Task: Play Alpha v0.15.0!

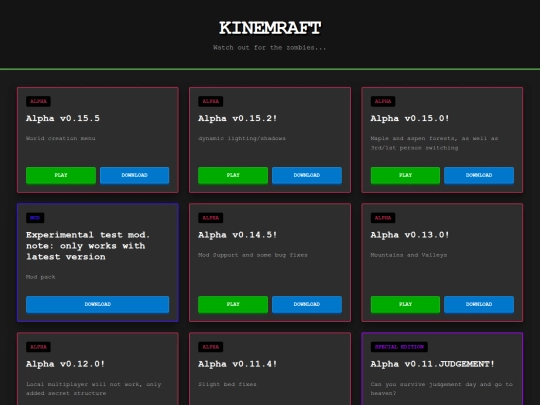Action: [405, 175]
